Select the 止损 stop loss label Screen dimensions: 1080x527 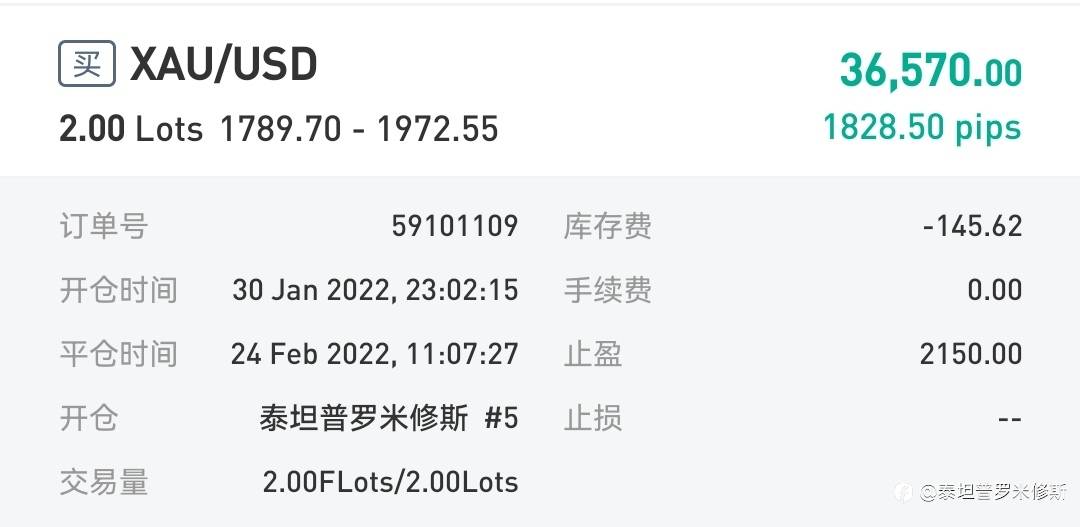coord(593,418)
